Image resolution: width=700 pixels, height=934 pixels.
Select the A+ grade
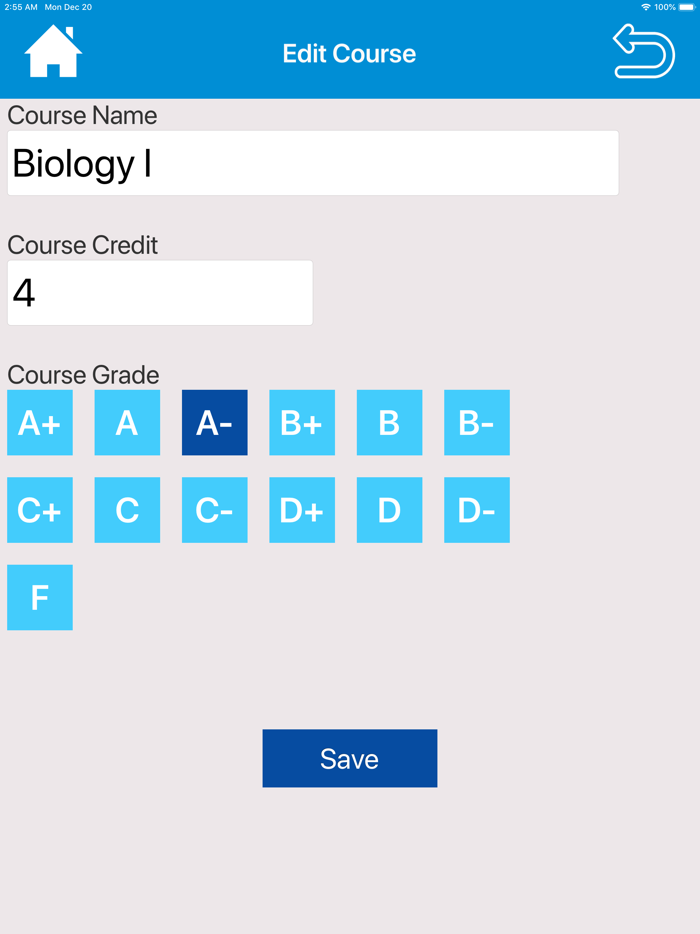click(39, 422)
